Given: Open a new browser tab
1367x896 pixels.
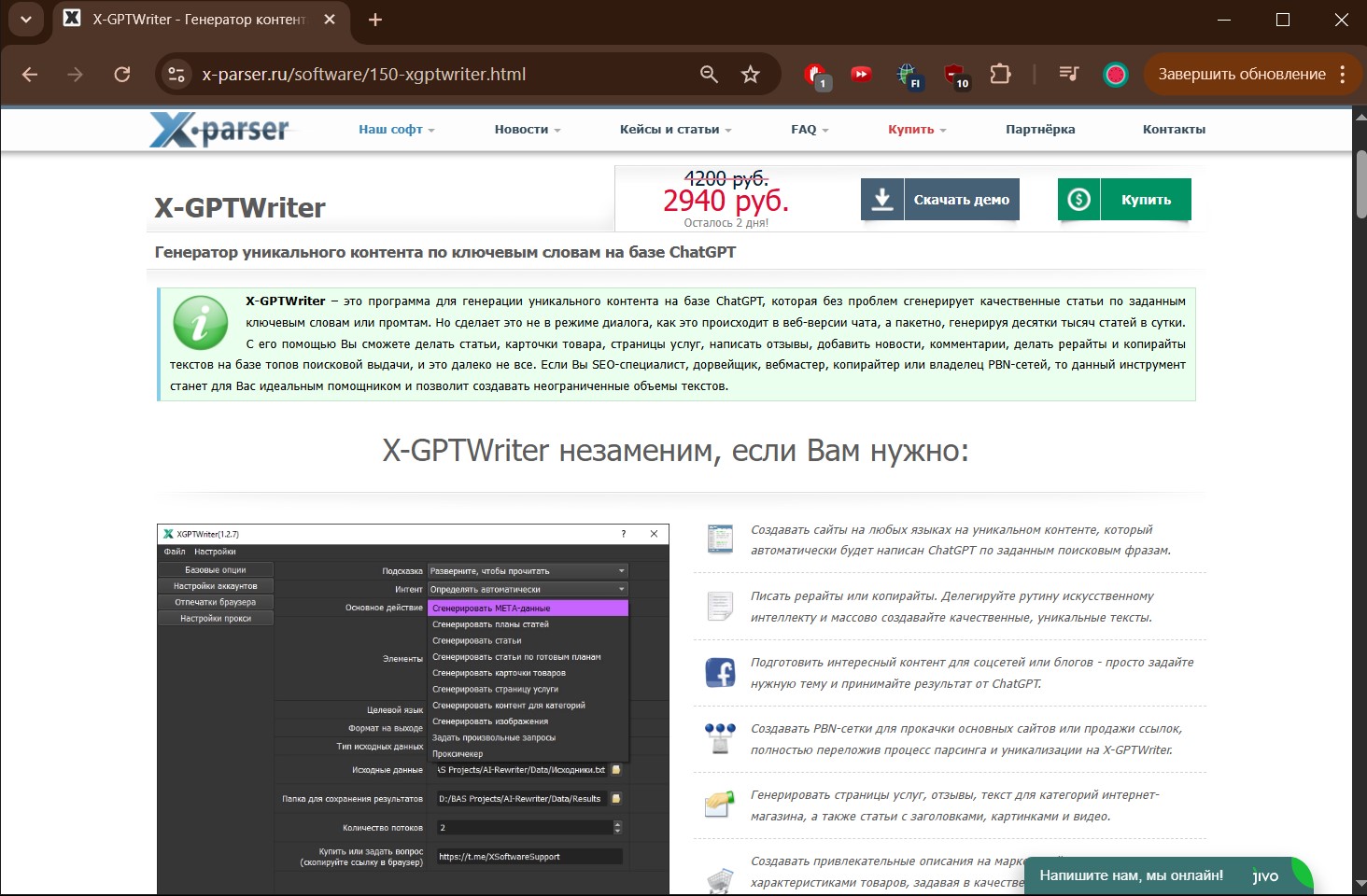Looking at the screenshot, I should pos(375,20).
